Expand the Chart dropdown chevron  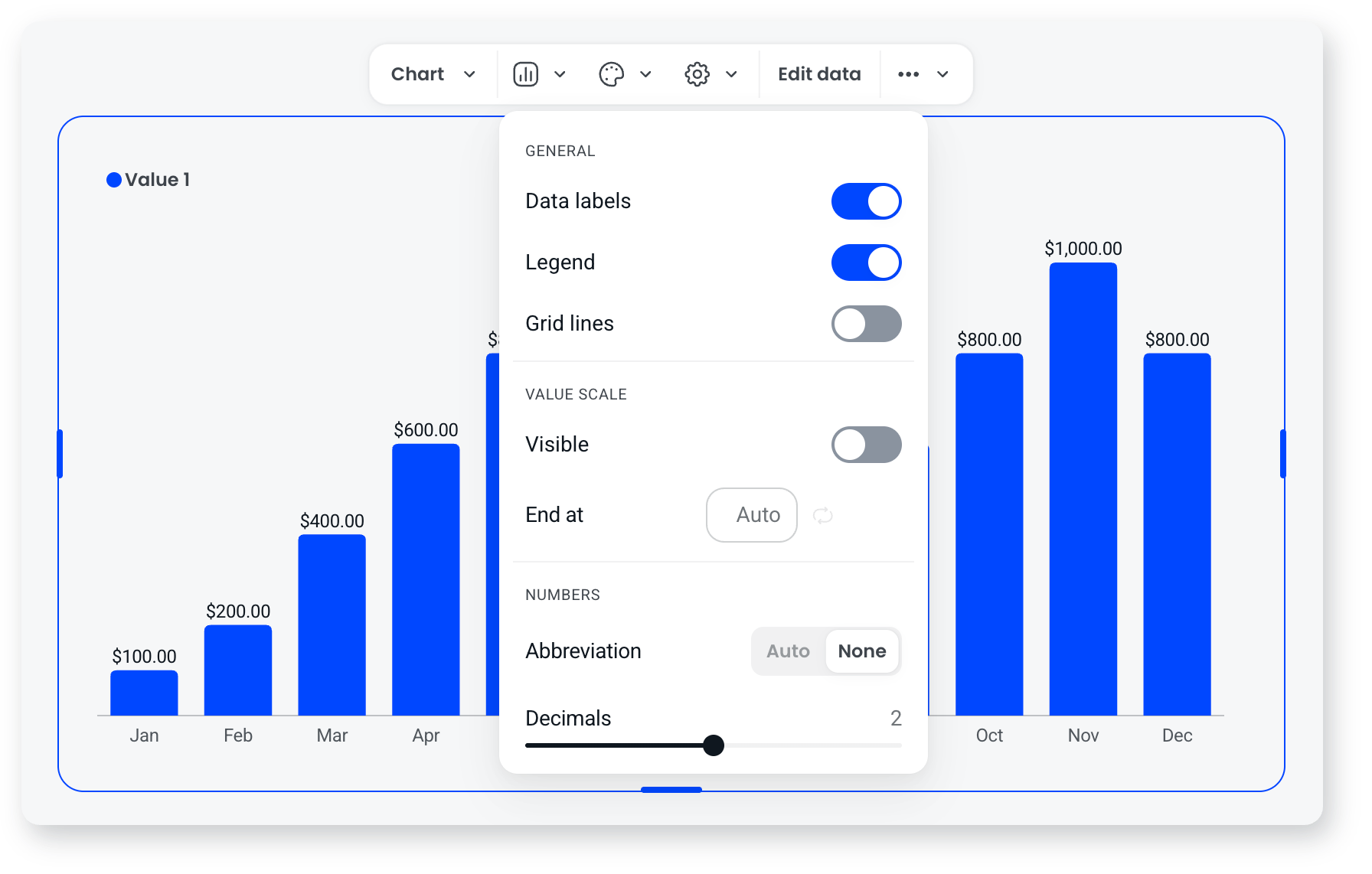[470, 74]
